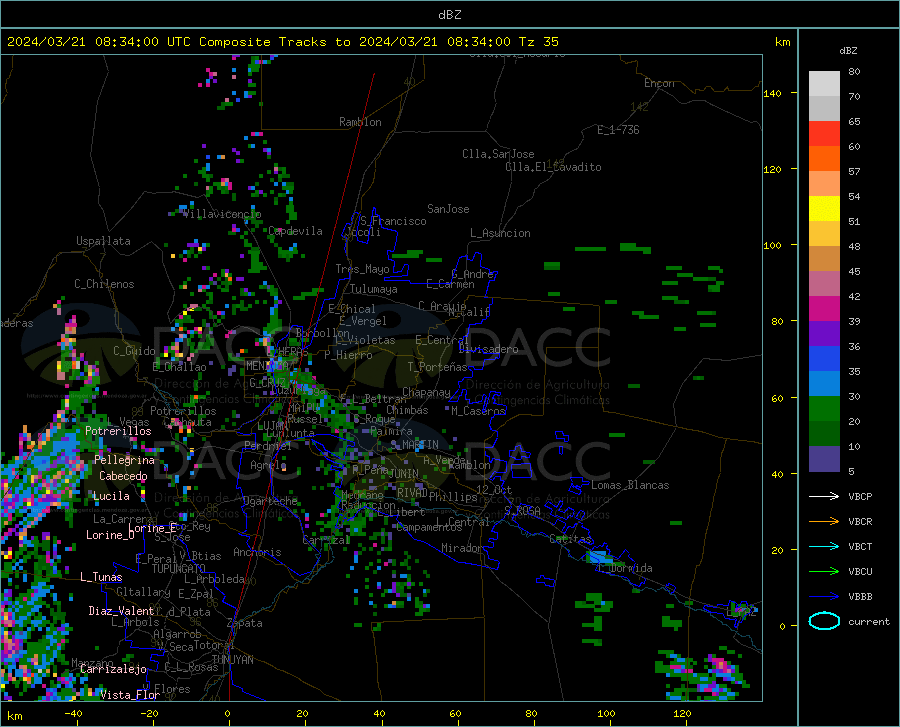Click the 'Vista_Flor' map label

130,695
